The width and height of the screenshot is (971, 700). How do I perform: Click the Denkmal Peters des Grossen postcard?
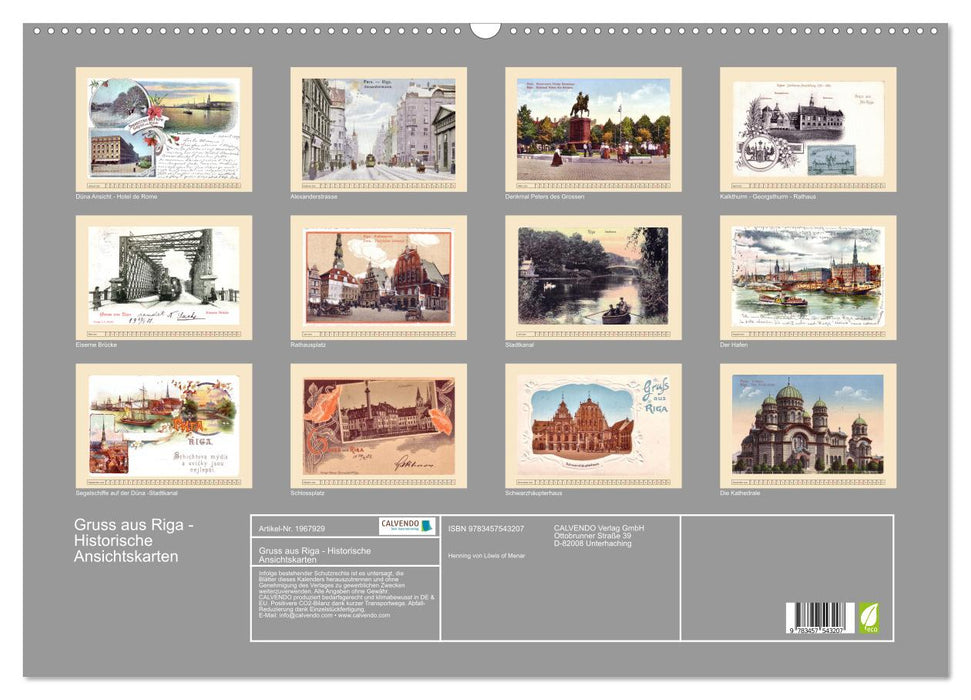click(x=584, y=130)
